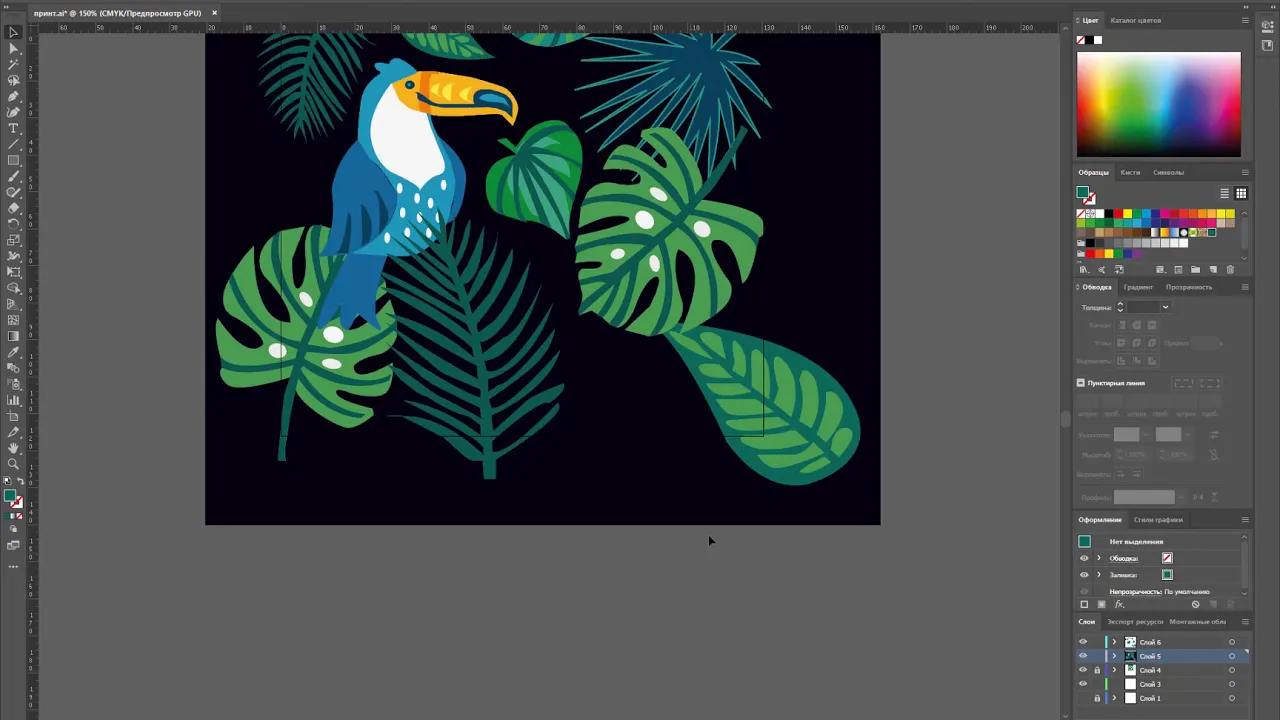This screenshot has height=720, width=1280.
Task: Toggle visibility of Заливка appearance attribute
Action: click(1084, 575)
